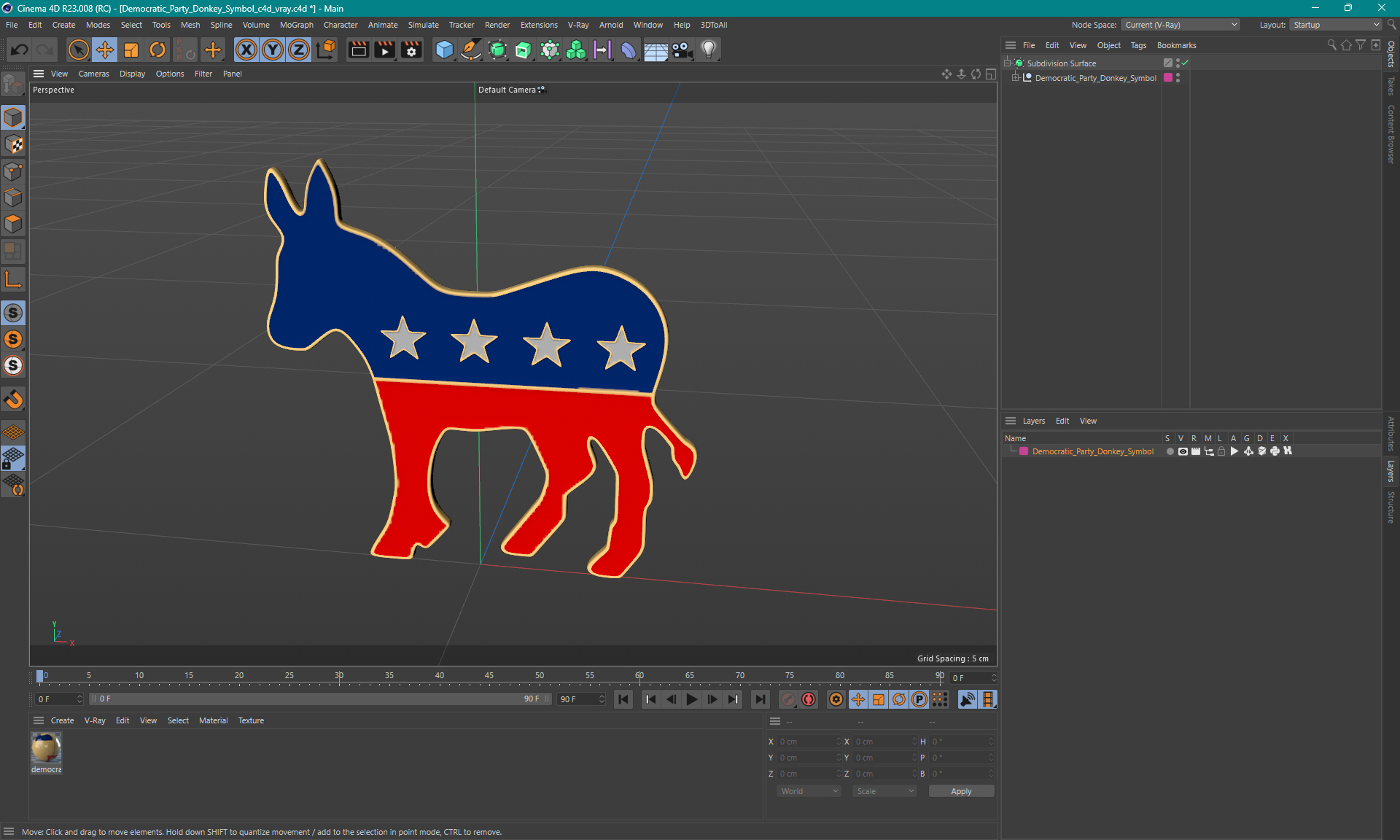
Task: Click the pink layer swatch on object
Action: [1168, 77]
